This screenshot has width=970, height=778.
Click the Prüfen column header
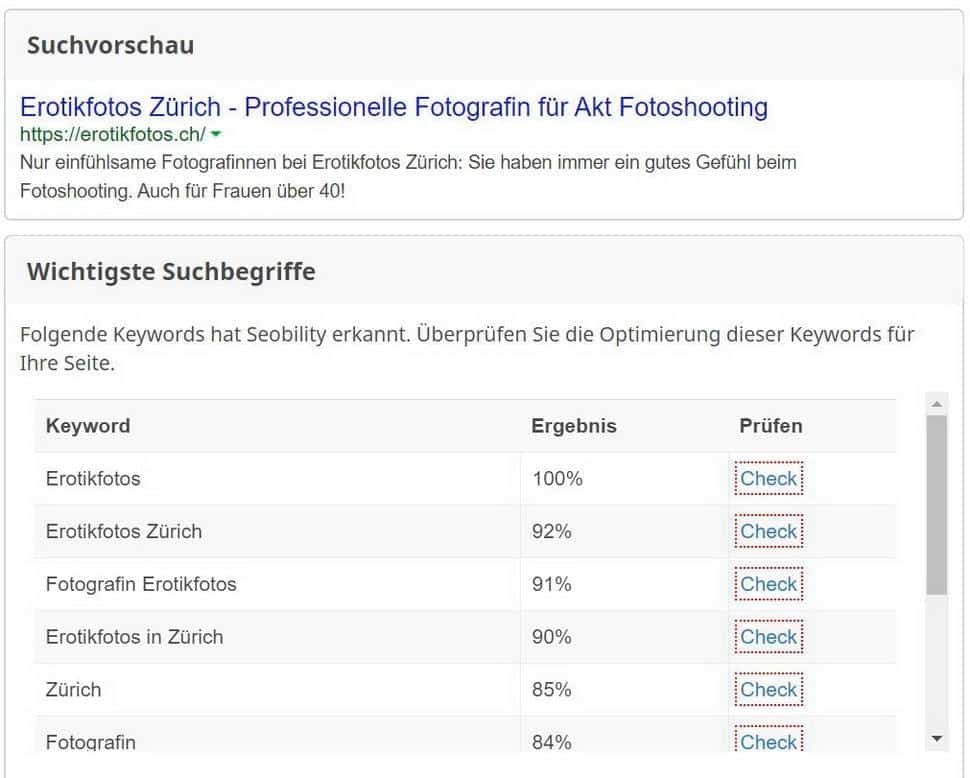coord(771,426)
